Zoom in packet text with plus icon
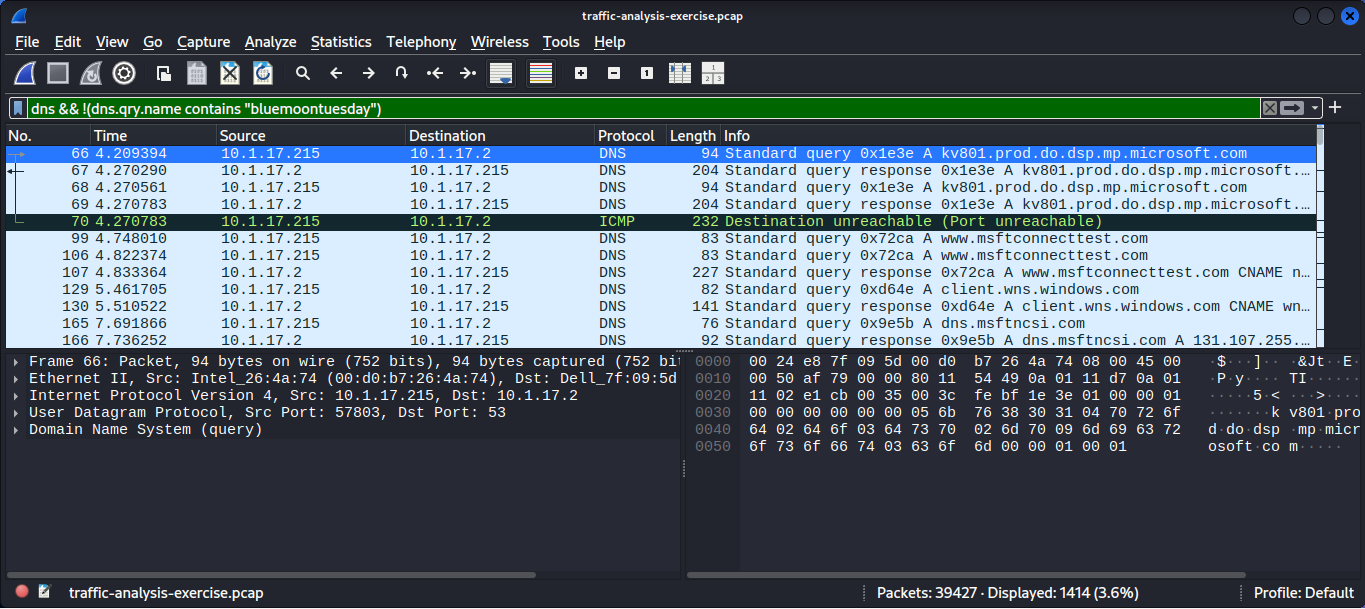1365x609 pixels. pos(581,73)
